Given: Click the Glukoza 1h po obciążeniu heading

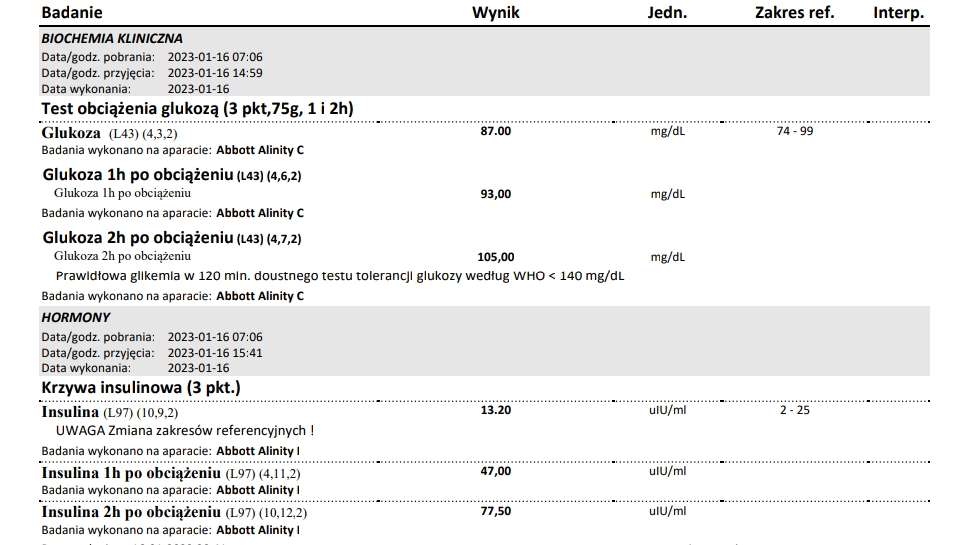Looking at the screenshot, I should click(x=171, y=175).
